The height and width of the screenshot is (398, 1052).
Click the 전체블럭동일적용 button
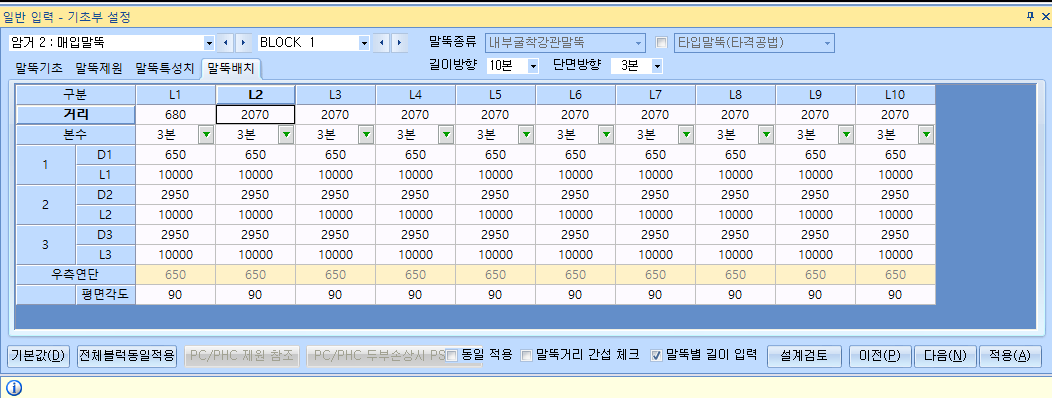click(127, 356)
